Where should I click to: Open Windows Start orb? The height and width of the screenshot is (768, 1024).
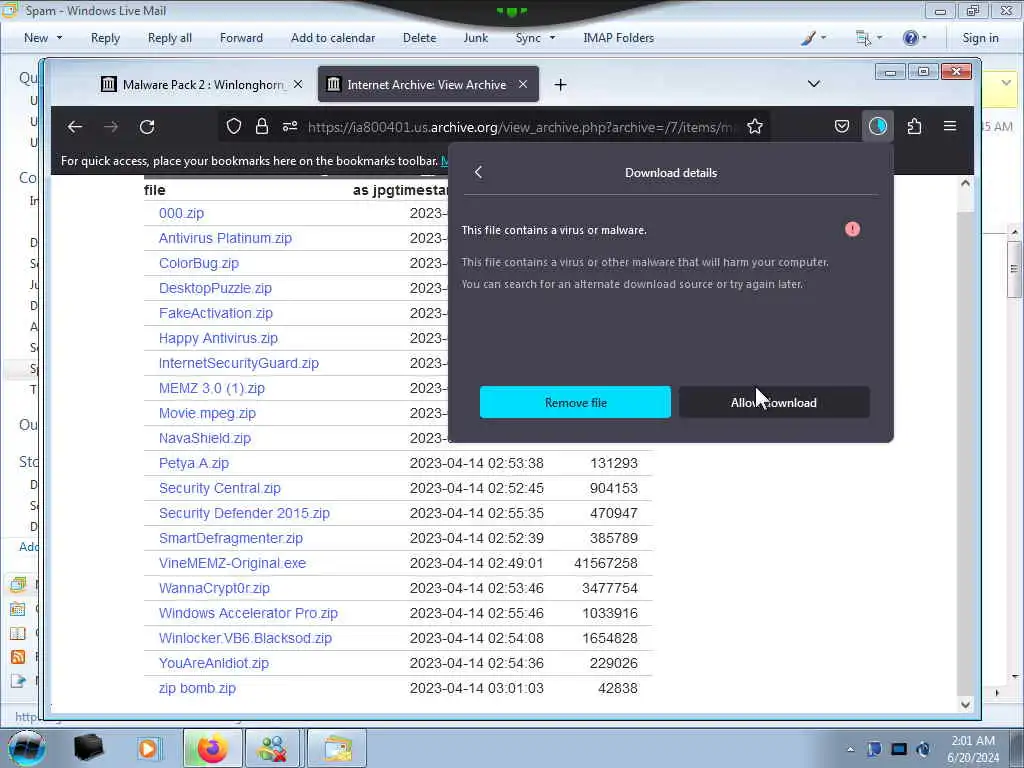pos(27,748)
